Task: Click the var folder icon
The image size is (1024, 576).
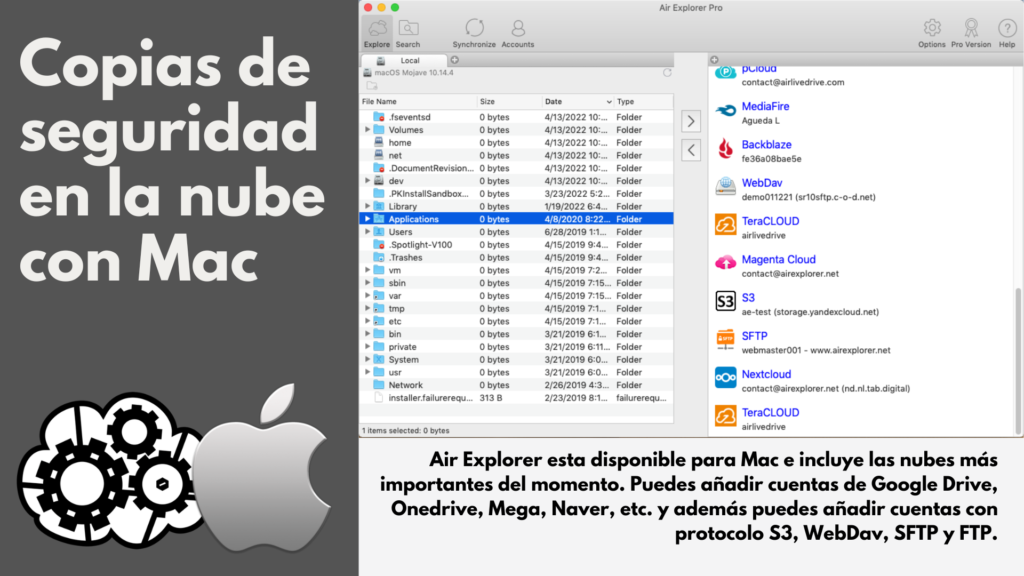Action: (379, 296)
